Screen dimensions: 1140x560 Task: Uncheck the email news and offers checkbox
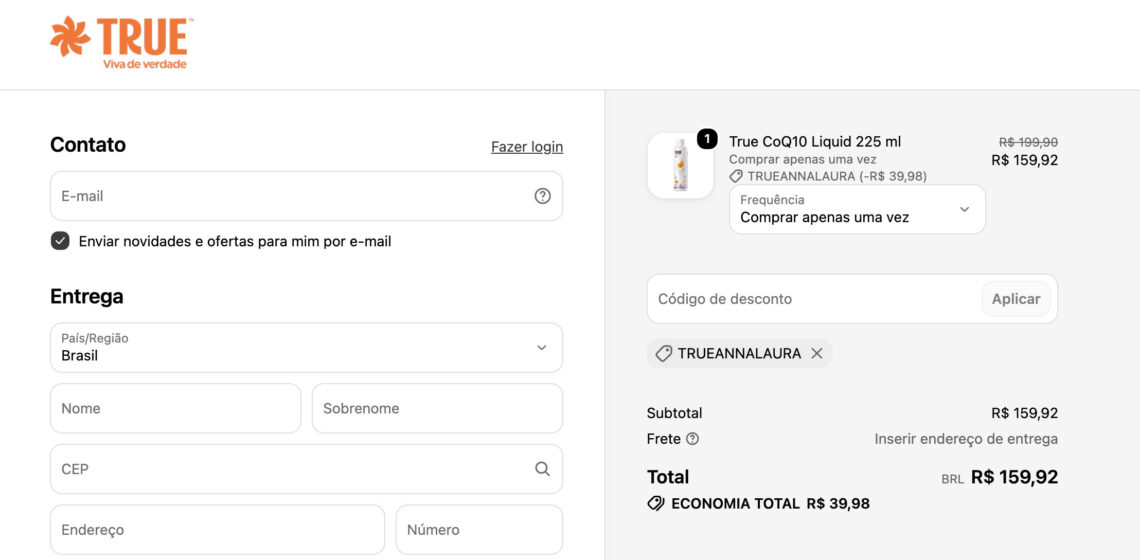pyautogui.click(x=60, y=241)
